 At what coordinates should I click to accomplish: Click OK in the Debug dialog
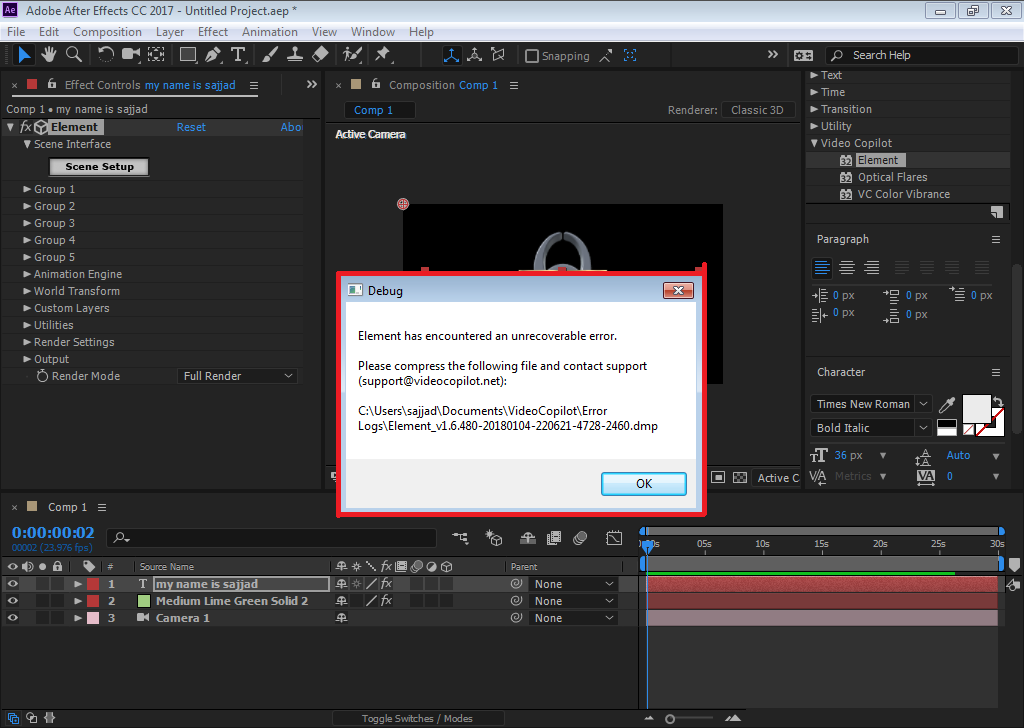643,484
